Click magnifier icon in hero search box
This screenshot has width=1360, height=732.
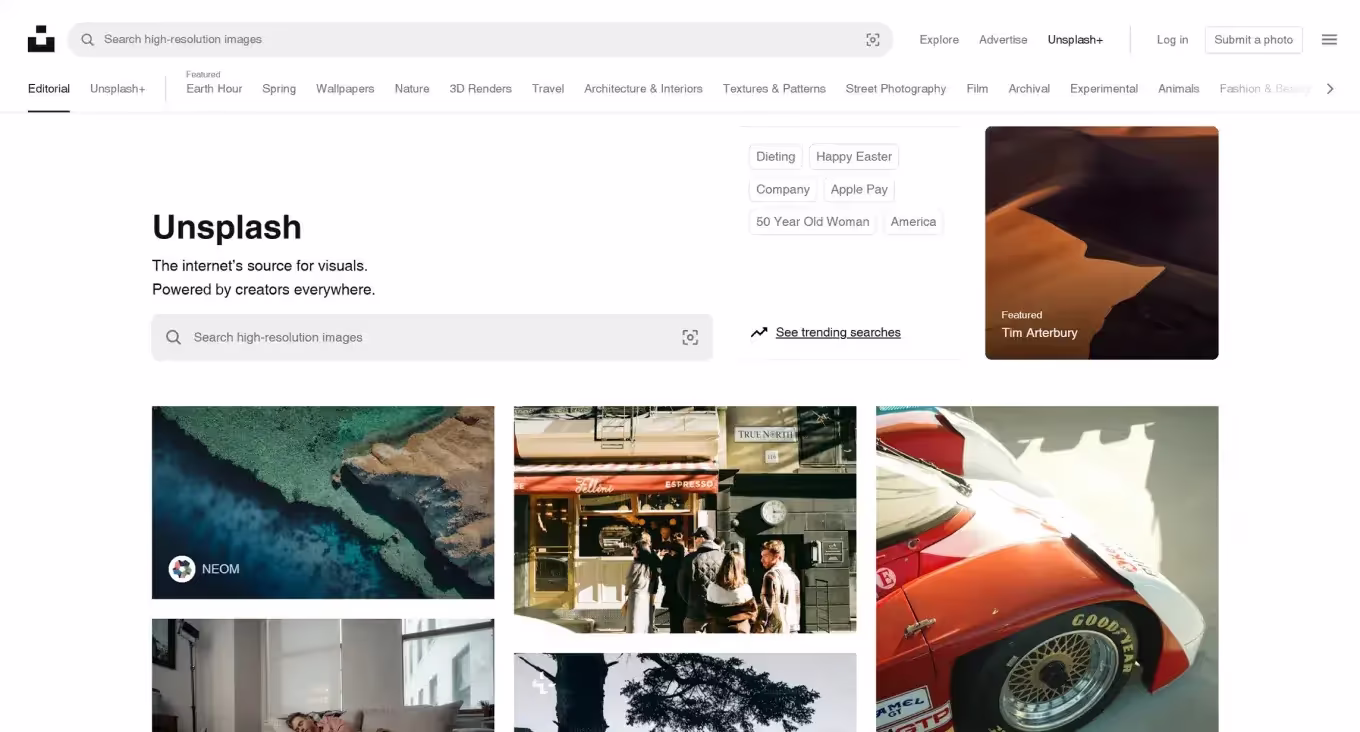click(x=174, y=338)
